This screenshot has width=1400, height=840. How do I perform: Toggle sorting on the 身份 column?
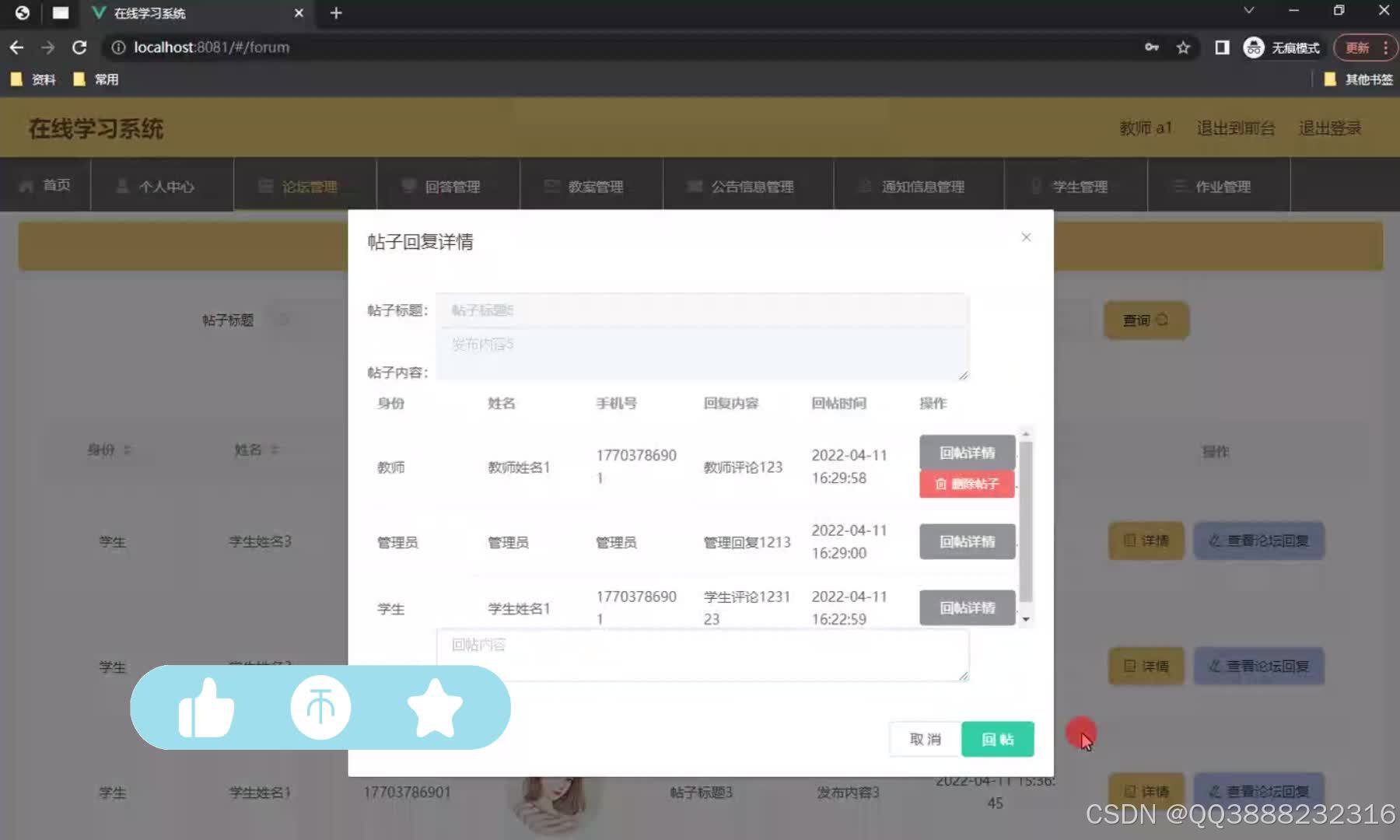tap(128, 450)
